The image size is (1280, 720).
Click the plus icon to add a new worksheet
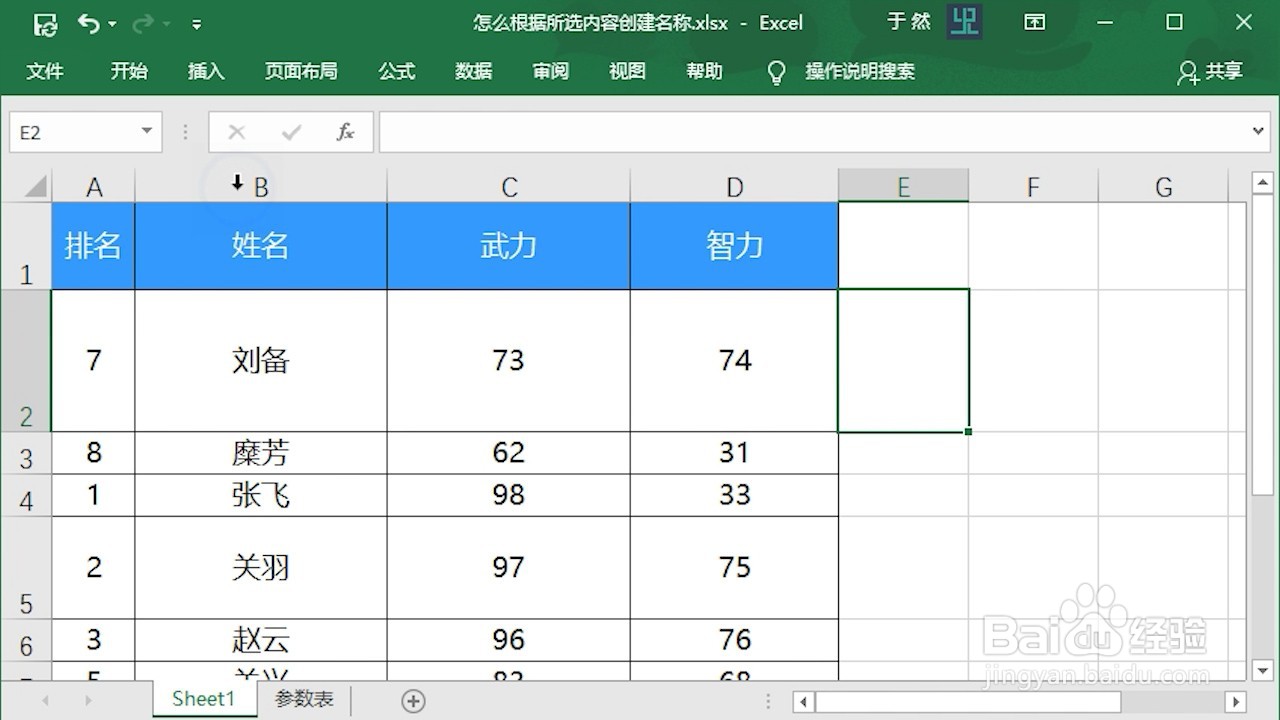point(412,700)
